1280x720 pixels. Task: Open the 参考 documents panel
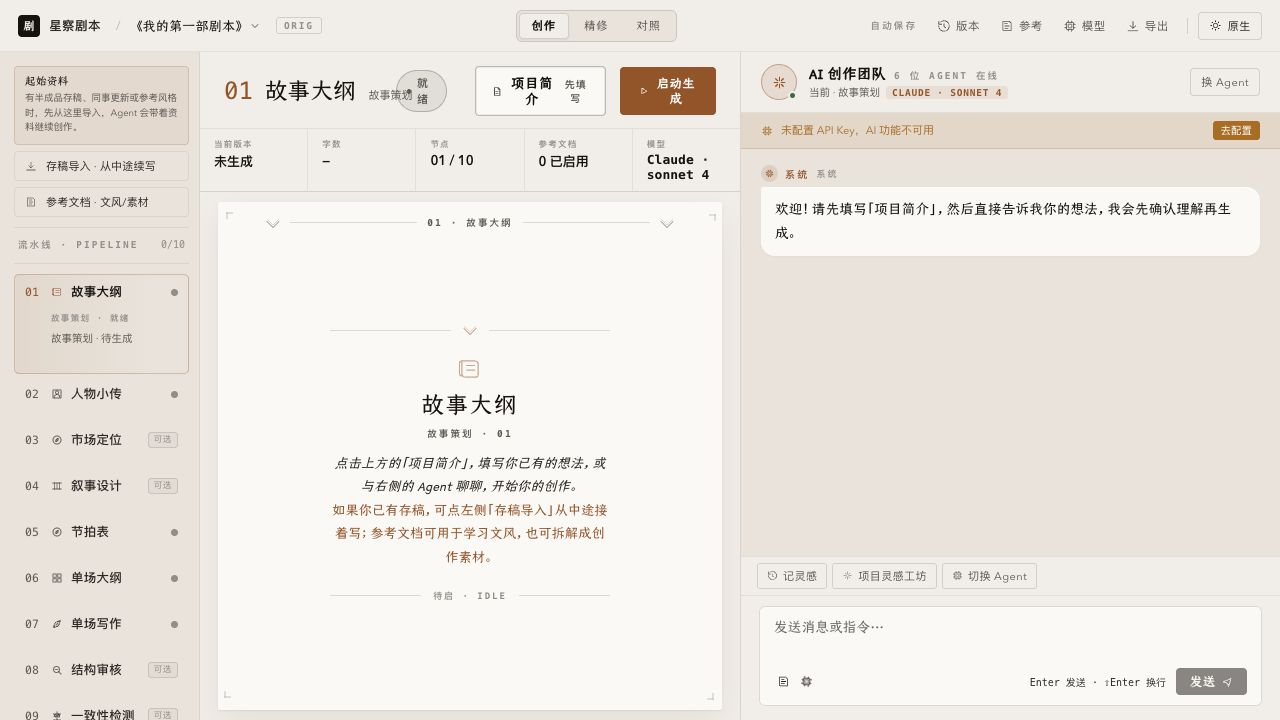1022,26
